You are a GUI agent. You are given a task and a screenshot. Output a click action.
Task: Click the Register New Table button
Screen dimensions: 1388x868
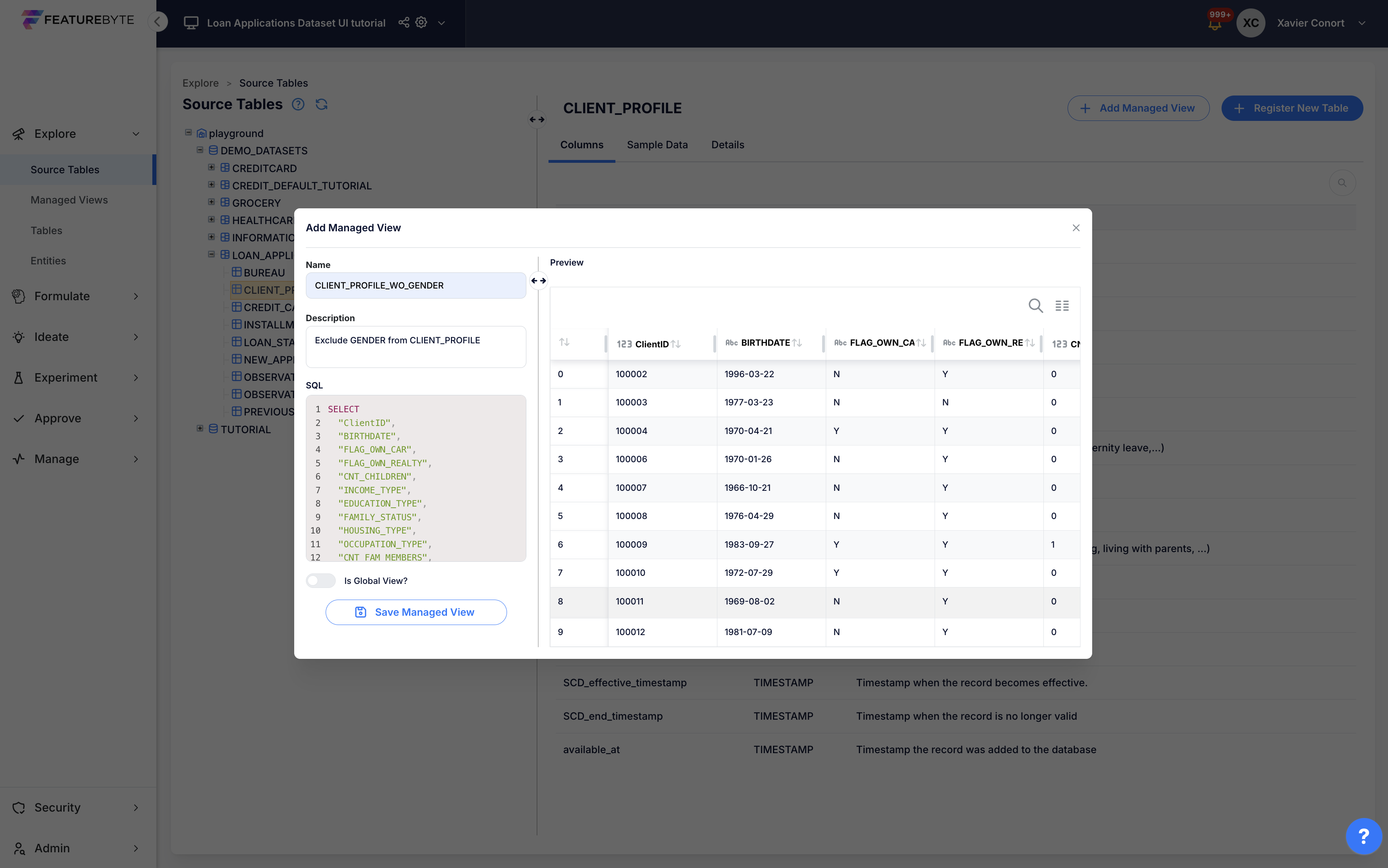pyautogui.click(x=1292, y=108)
